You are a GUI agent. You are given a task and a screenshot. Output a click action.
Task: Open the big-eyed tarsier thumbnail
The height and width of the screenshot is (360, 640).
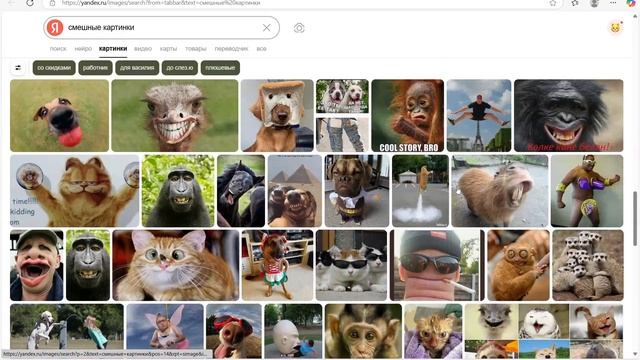coord(518,265)
